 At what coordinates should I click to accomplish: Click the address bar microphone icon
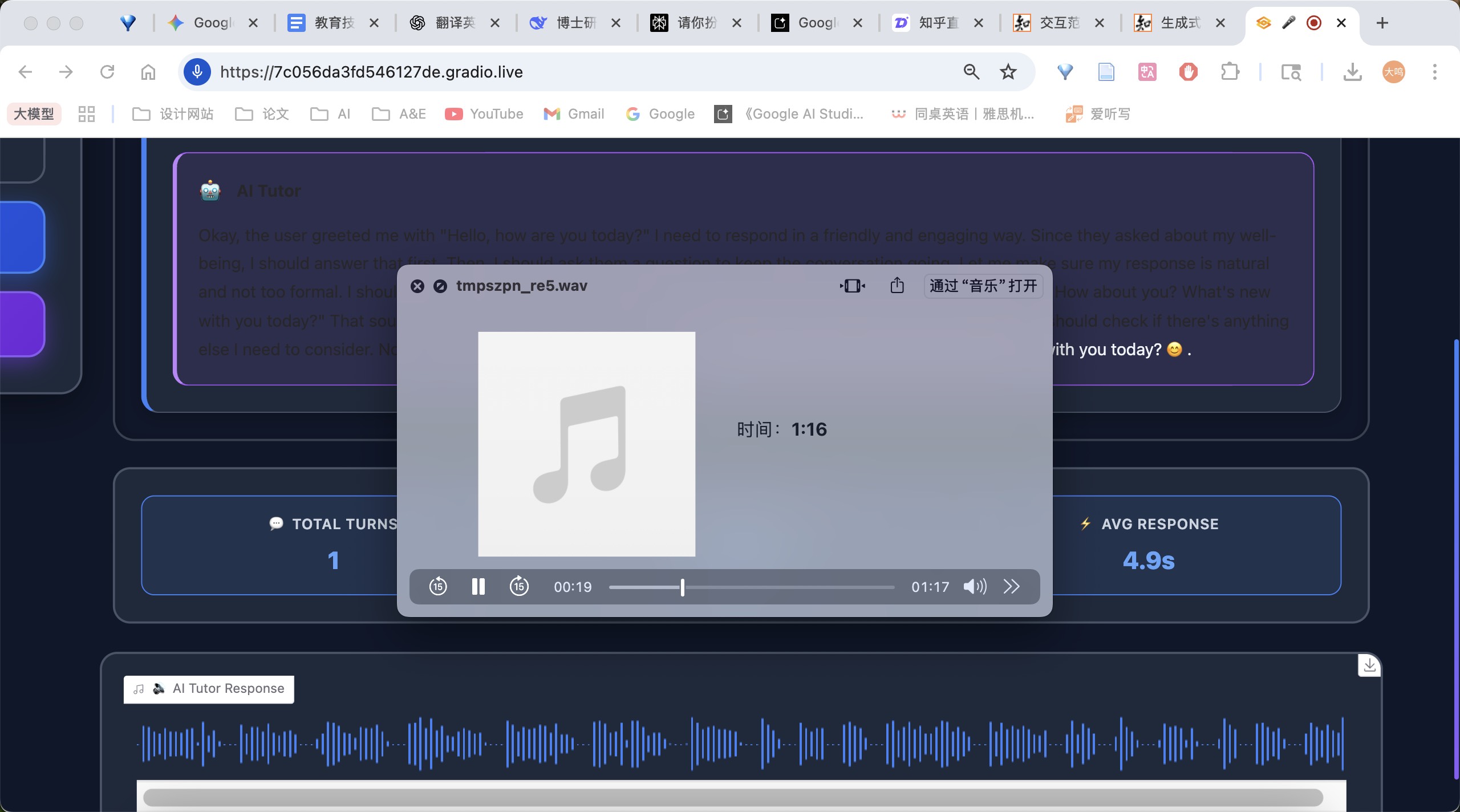coord(197,72)
